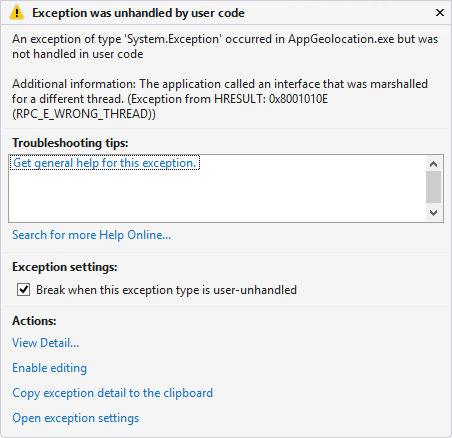Click the 'Troubleshooting tips:' heading

(x=70, y=143)
